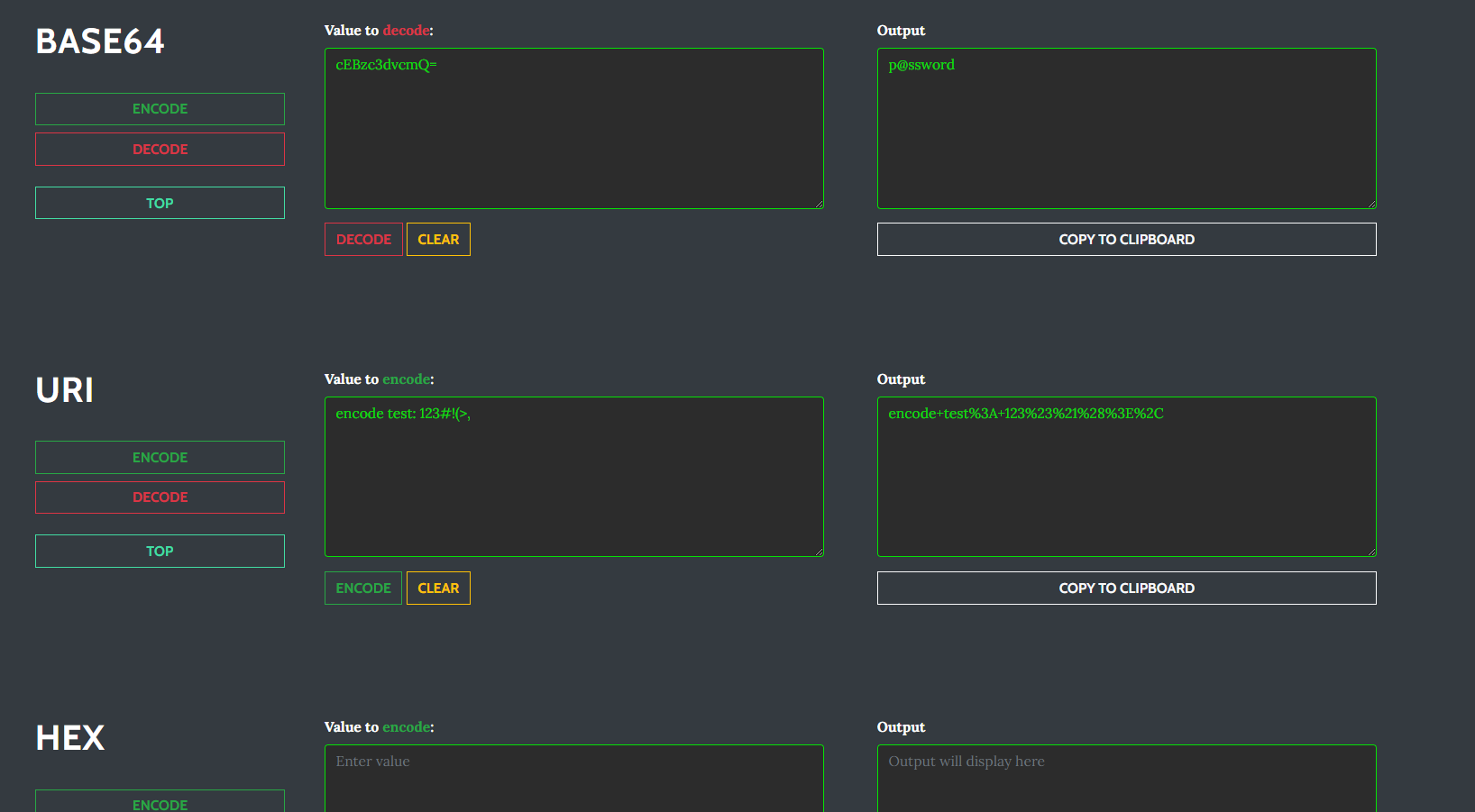Select ENCODE mode in the HEX sidebar
The height and width of the screenshot is (812, 1475).
click(160, 801)
